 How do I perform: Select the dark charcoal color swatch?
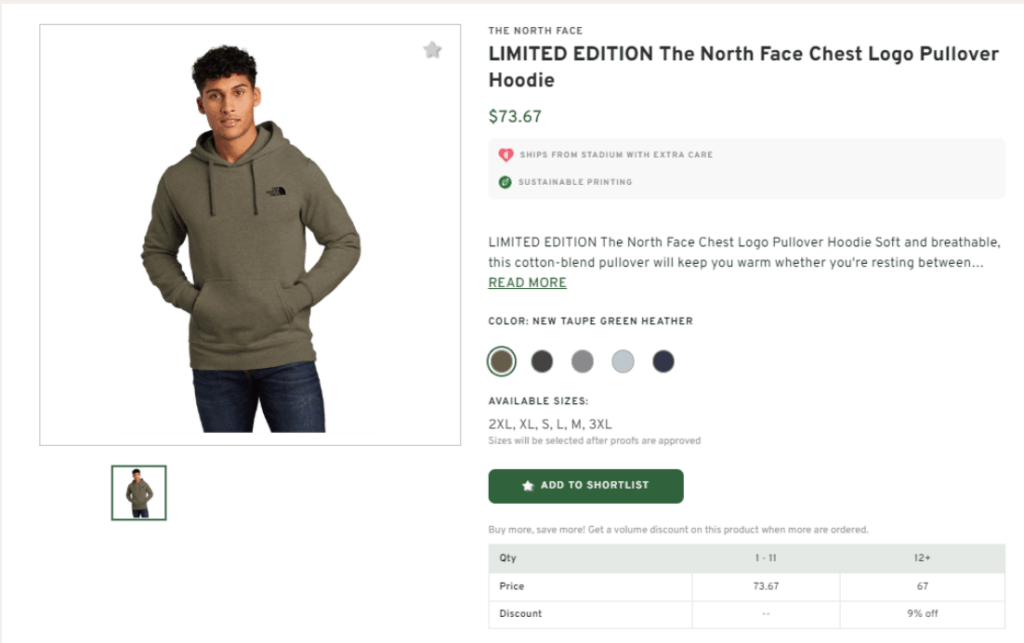(x=542, y=361)
